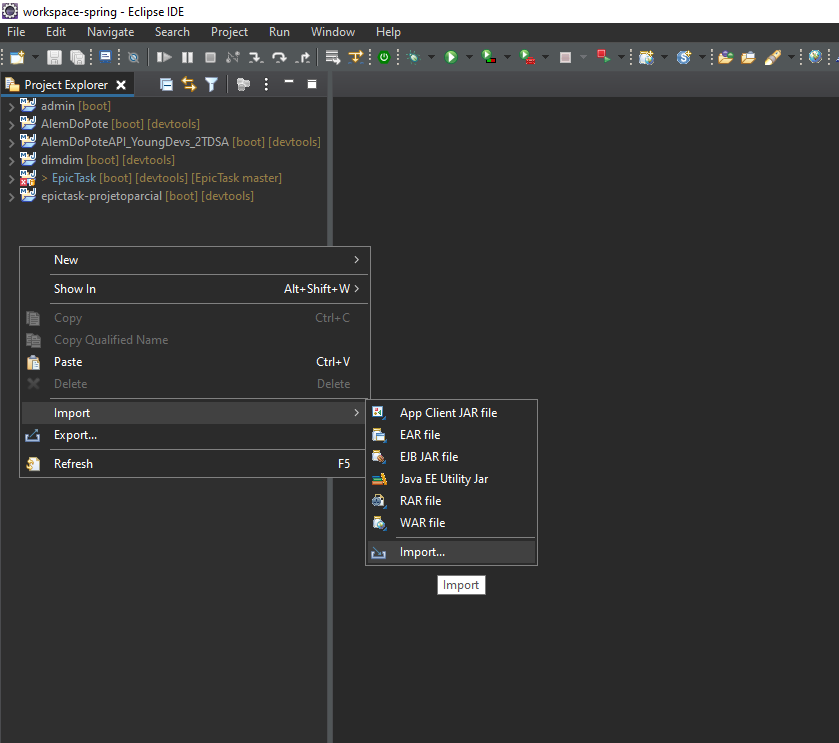Click the Suspend (pause) debug icon
The width and height of the screenshot is (839, 743).
[x=187, y=57]
